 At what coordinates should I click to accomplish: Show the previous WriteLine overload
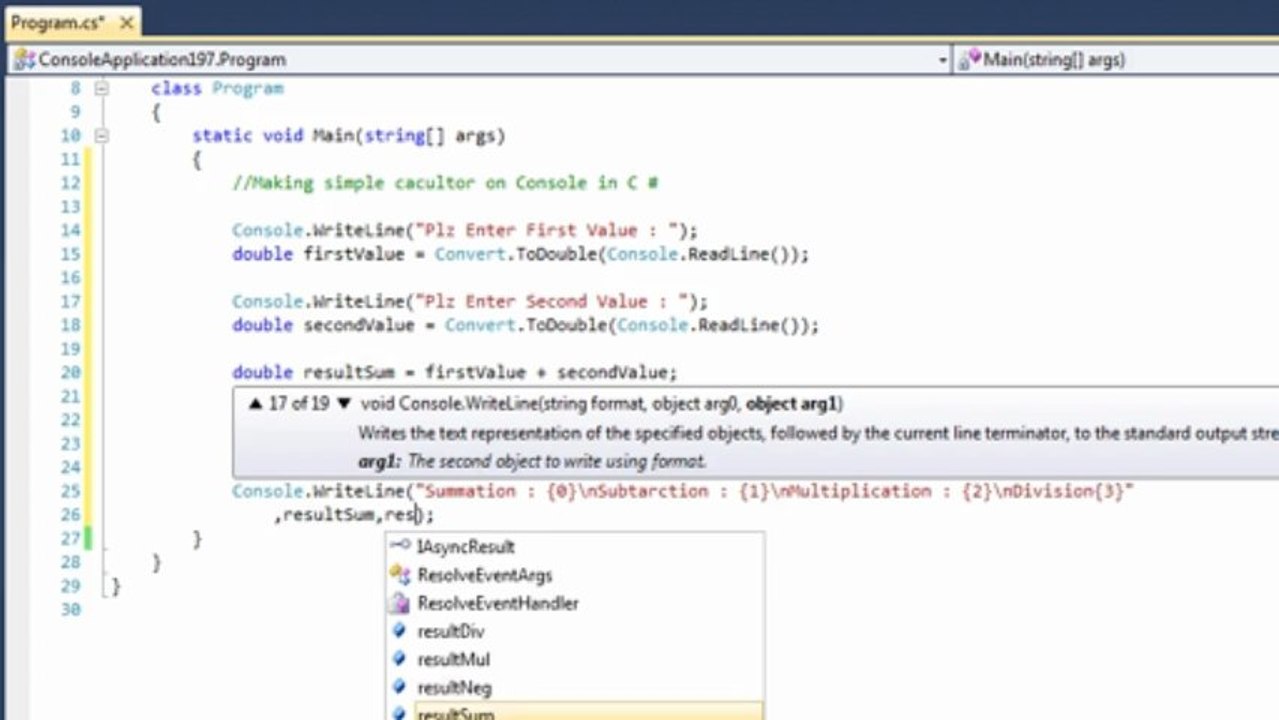[x=255, y=404]
